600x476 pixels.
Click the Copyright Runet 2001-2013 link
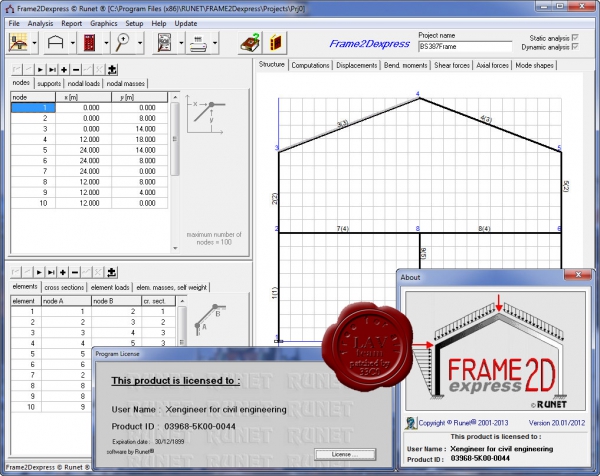tap(463, 423)
